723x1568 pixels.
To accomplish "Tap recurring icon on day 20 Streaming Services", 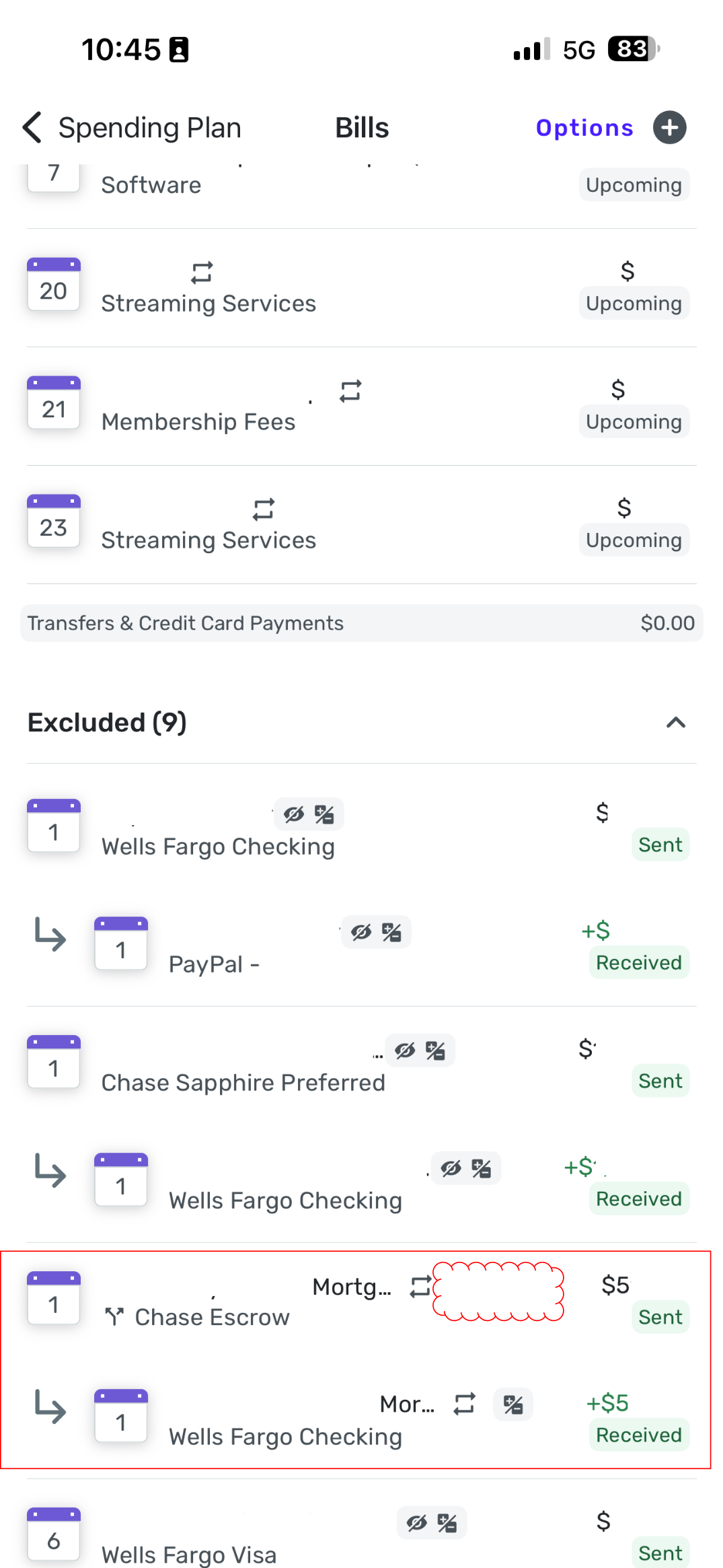I will click(202, 273).
